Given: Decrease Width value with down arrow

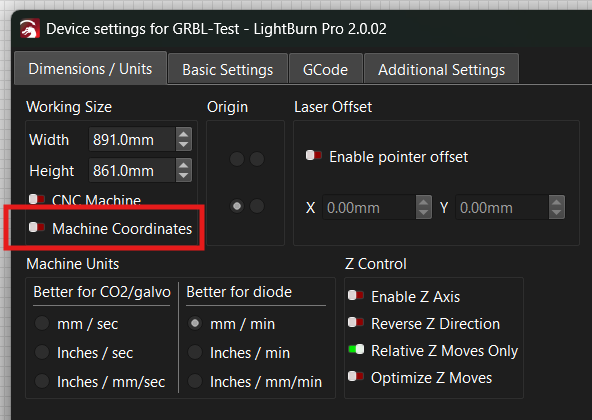Looking at the screenshot, I should [183, 145].
